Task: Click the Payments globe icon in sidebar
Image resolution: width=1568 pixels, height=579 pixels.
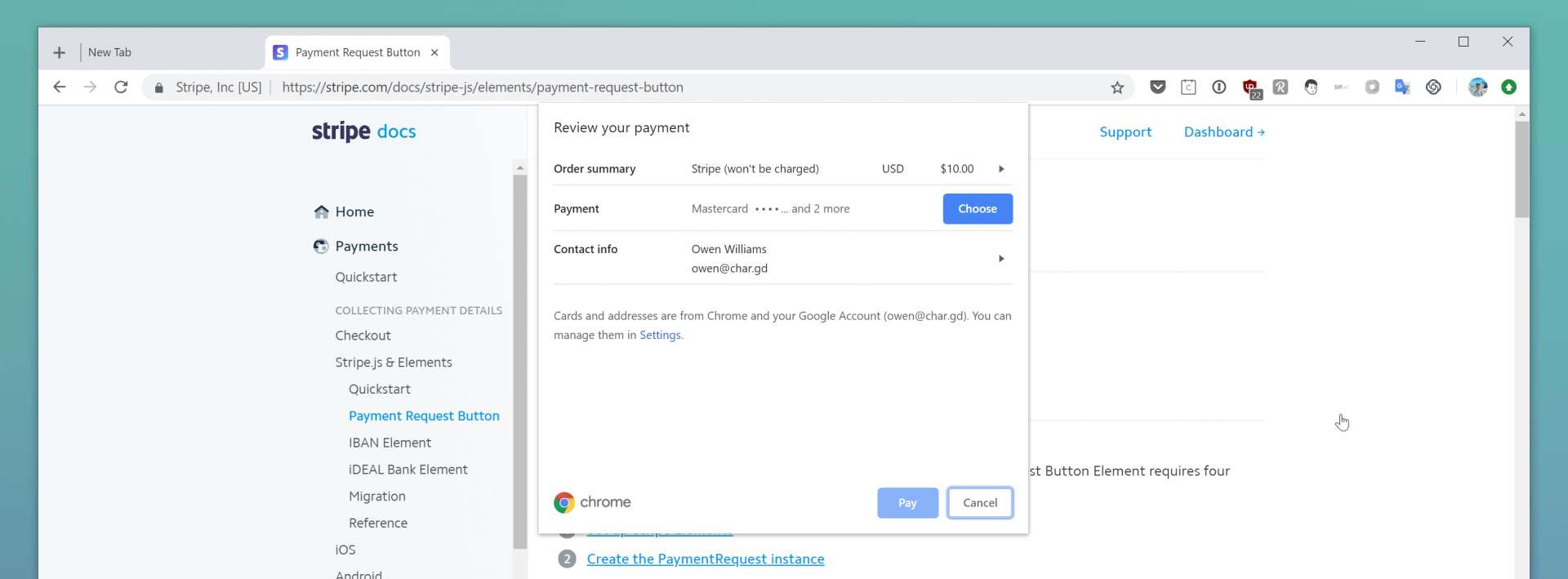Action: tap(321, 246)
